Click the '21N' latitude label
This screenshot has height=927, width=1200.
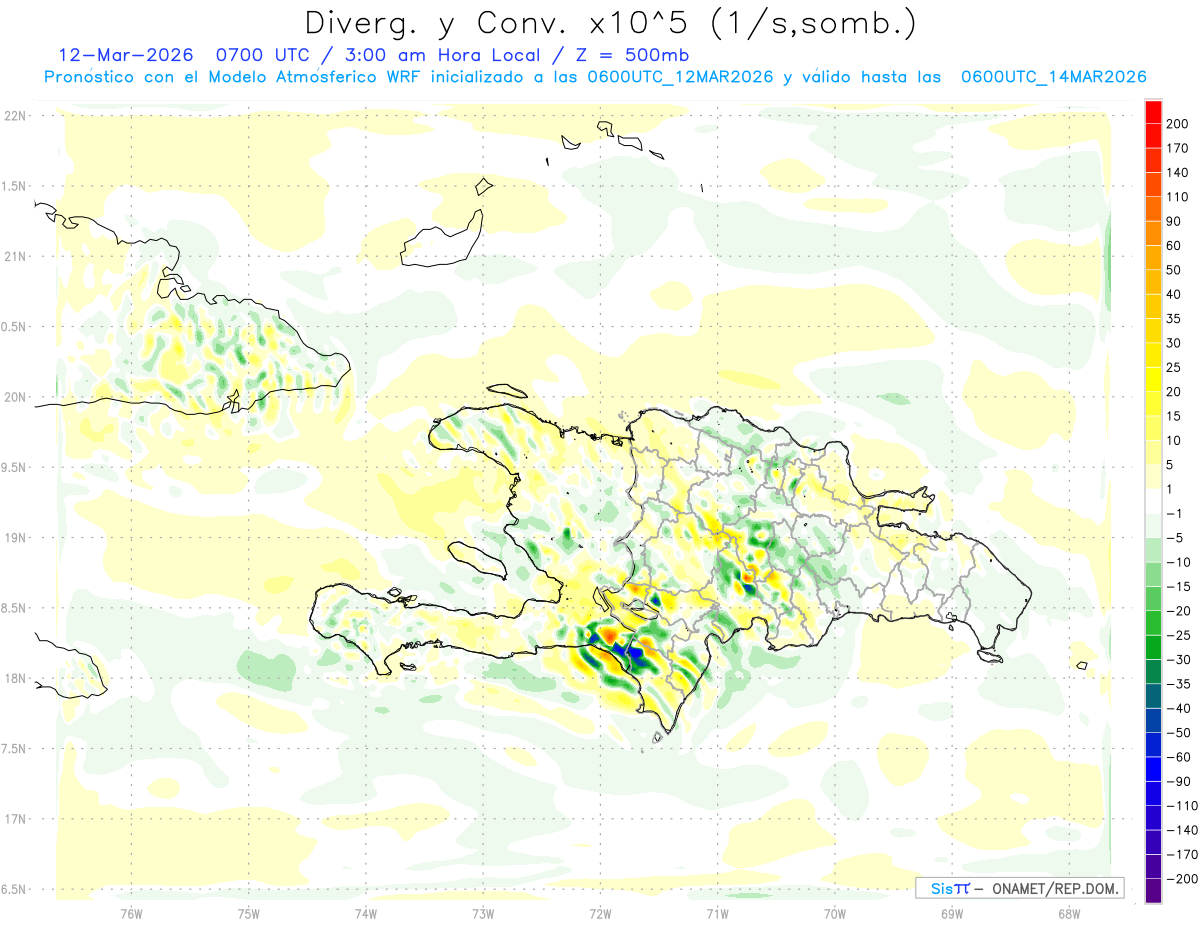(15, 257)
